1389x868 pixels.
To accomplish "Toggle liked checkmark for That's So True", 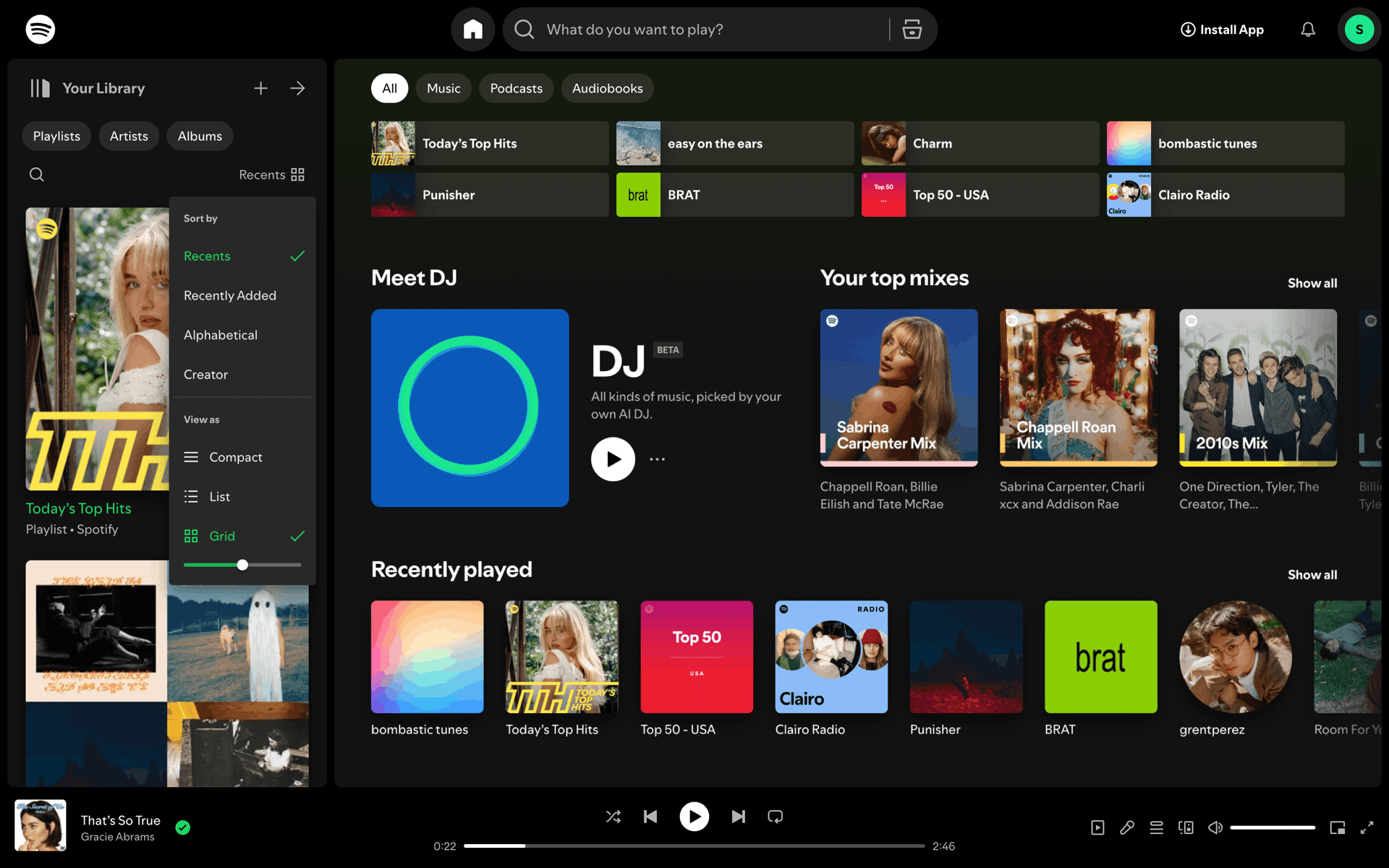I will click(183, 827).
